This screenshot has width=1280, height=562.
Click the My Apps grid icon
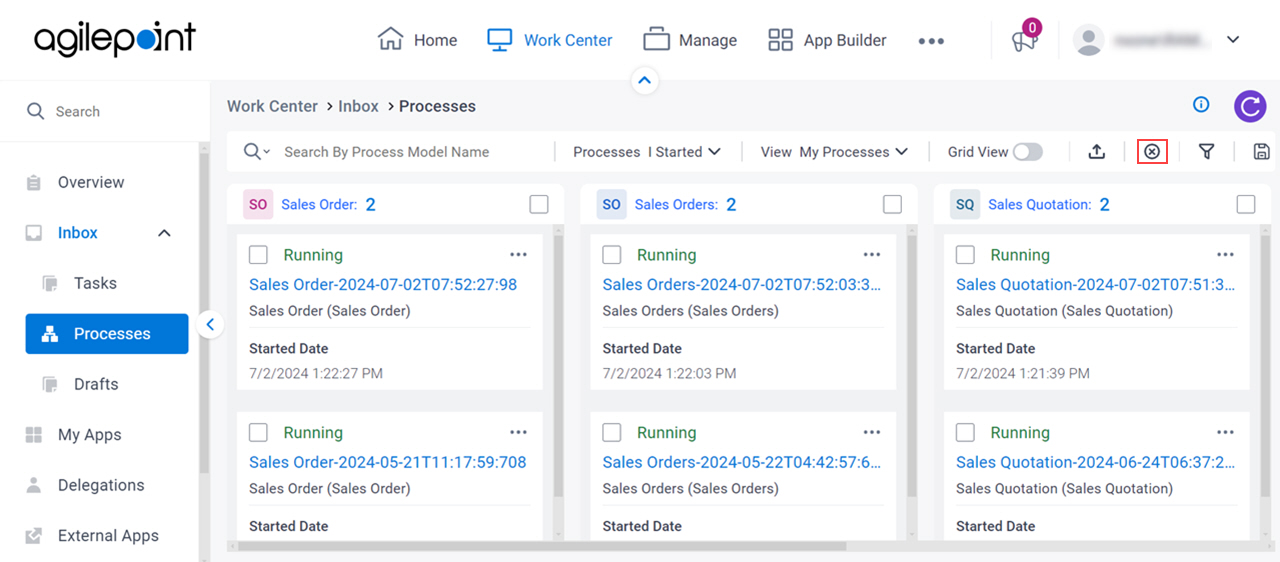click(x=34, y=435)
